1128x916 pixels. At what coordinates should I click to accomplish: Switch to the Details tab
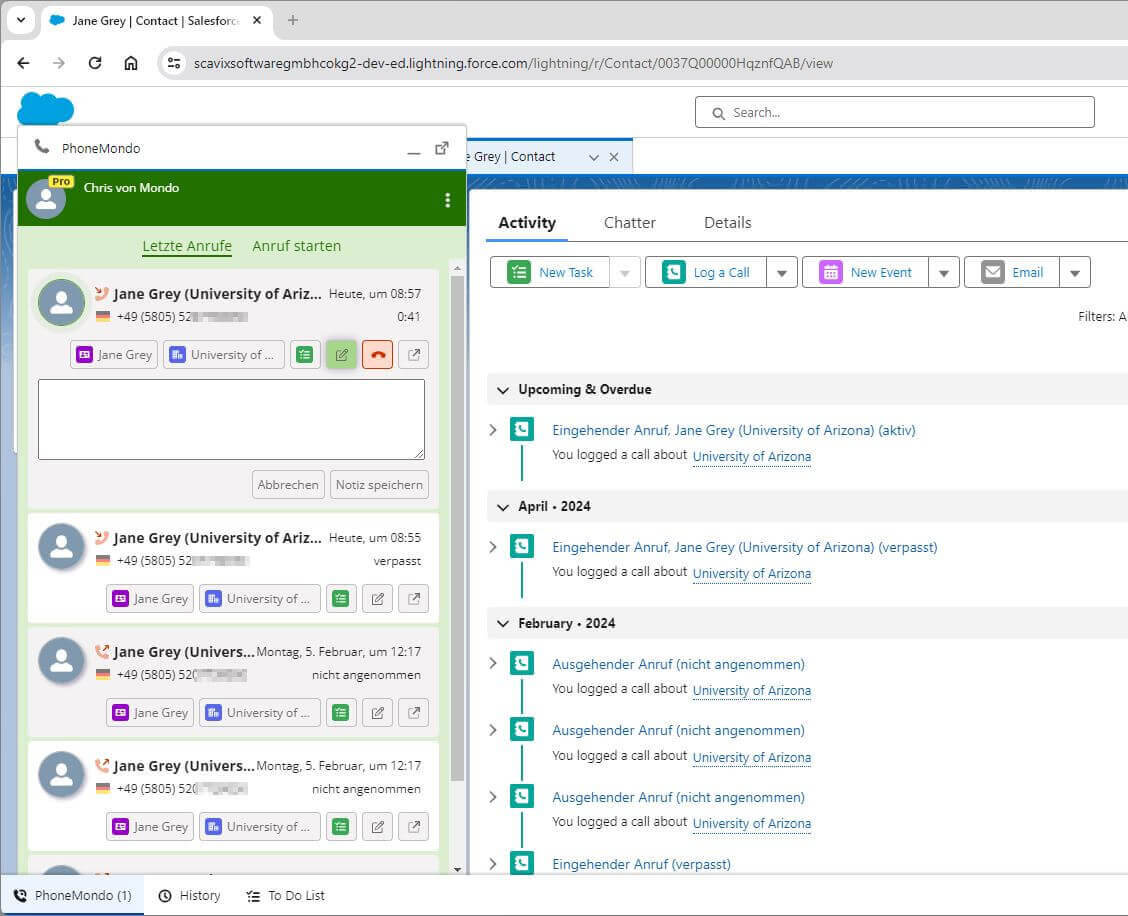(727, 222)
